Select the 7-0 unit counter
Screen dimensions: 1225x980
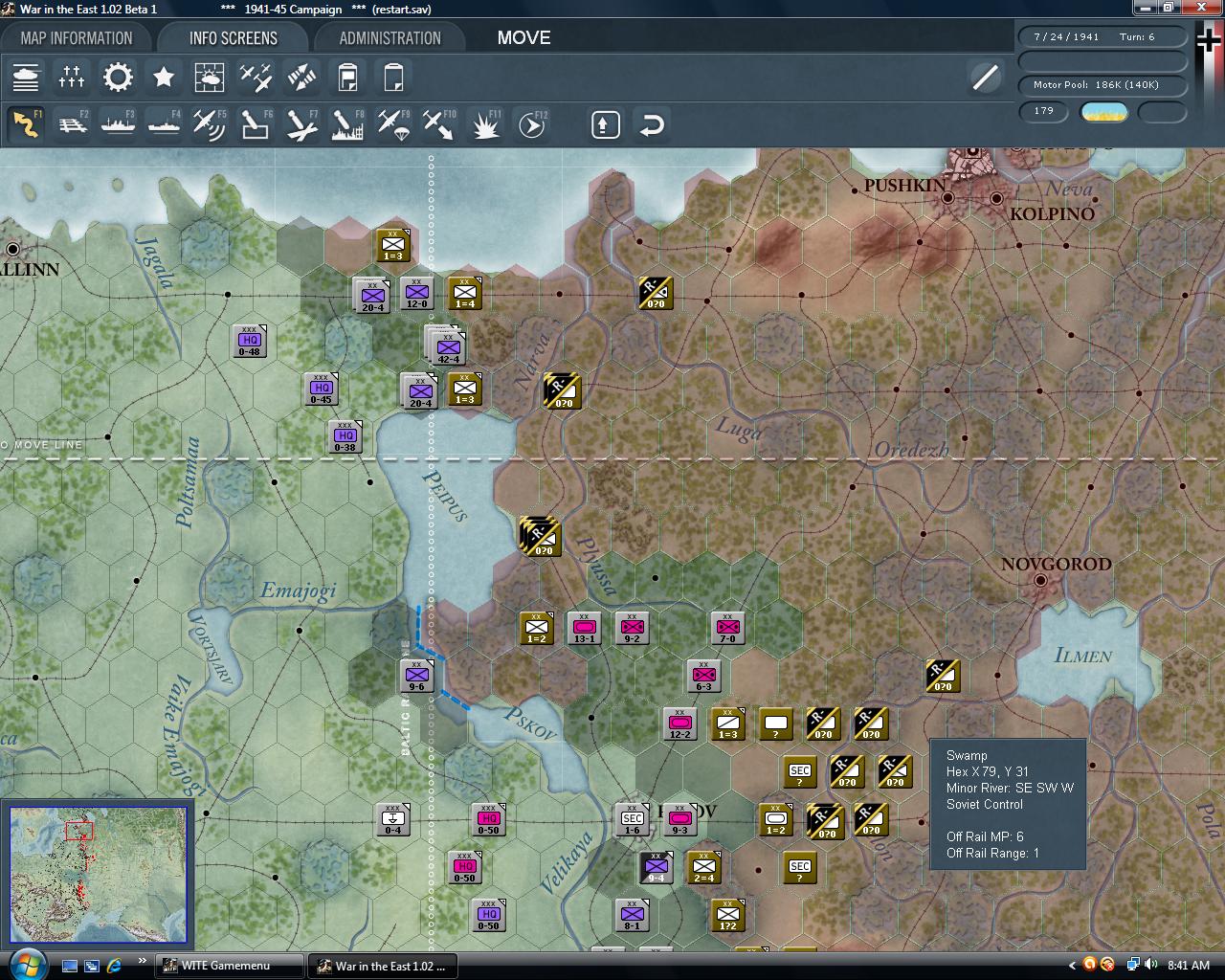(727, 628)
